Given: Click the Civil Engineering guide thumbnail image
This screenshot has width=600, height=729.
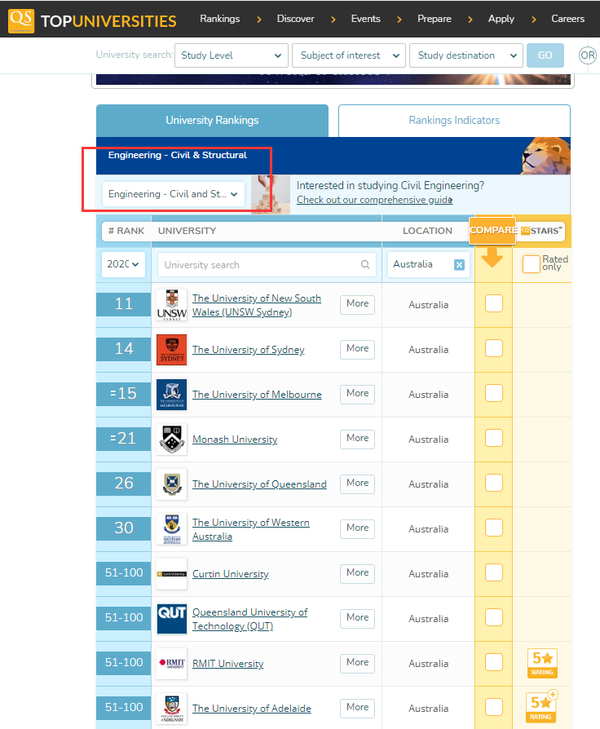Looking at the screenshot, I should 270,194.
